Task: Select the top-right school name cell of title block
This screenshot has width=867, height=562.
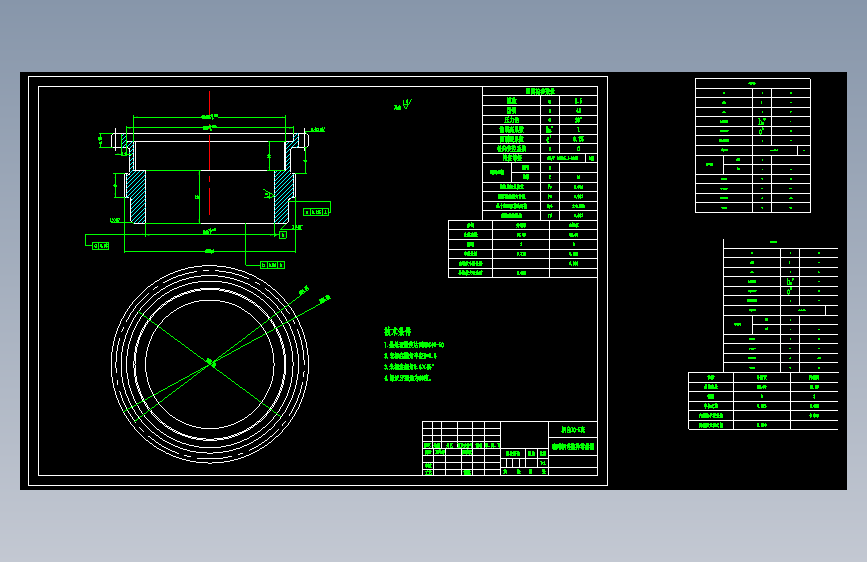Action: 573,430
